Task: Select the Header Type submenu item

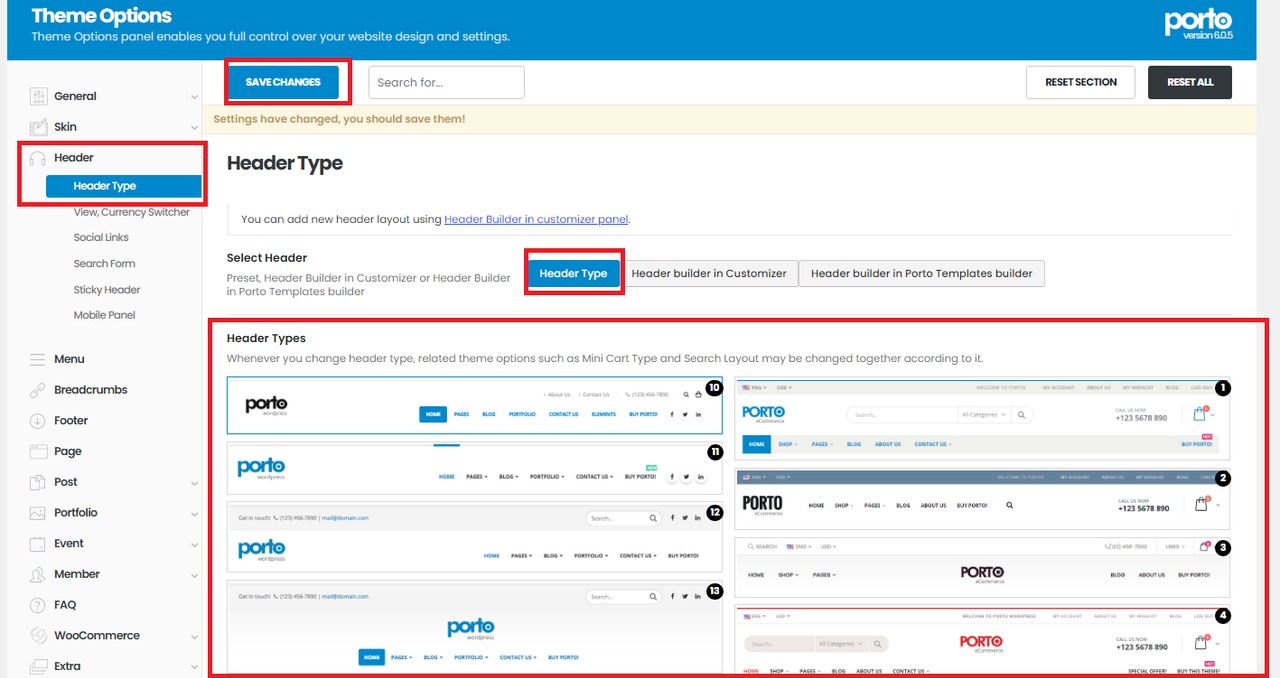Action: (123, 186)
